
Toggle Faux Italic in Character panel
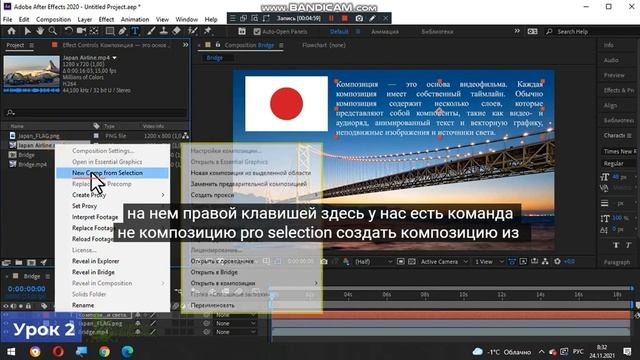click(629, 245)
